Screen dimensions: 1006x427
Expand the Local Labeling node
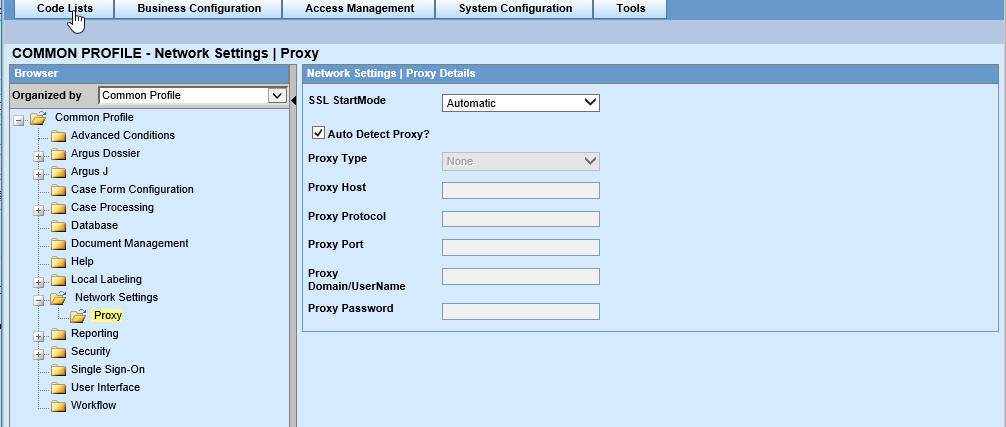(x=39, y=282)
